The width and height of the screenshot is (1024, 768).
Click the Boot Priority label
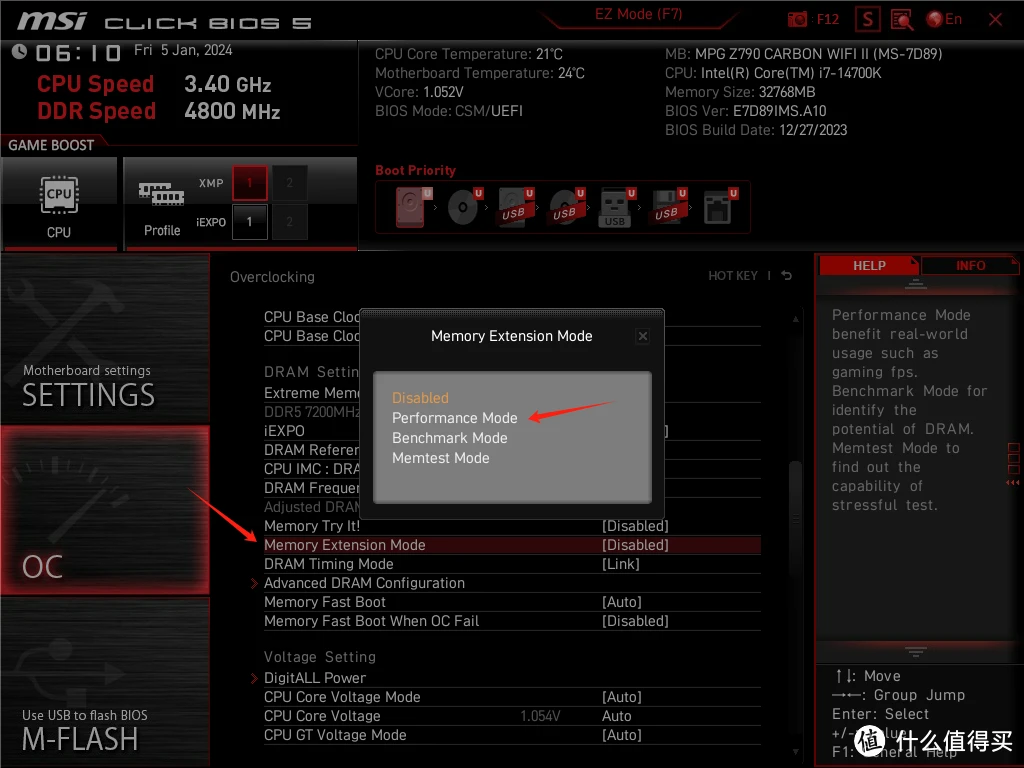[x=415, y=170]
